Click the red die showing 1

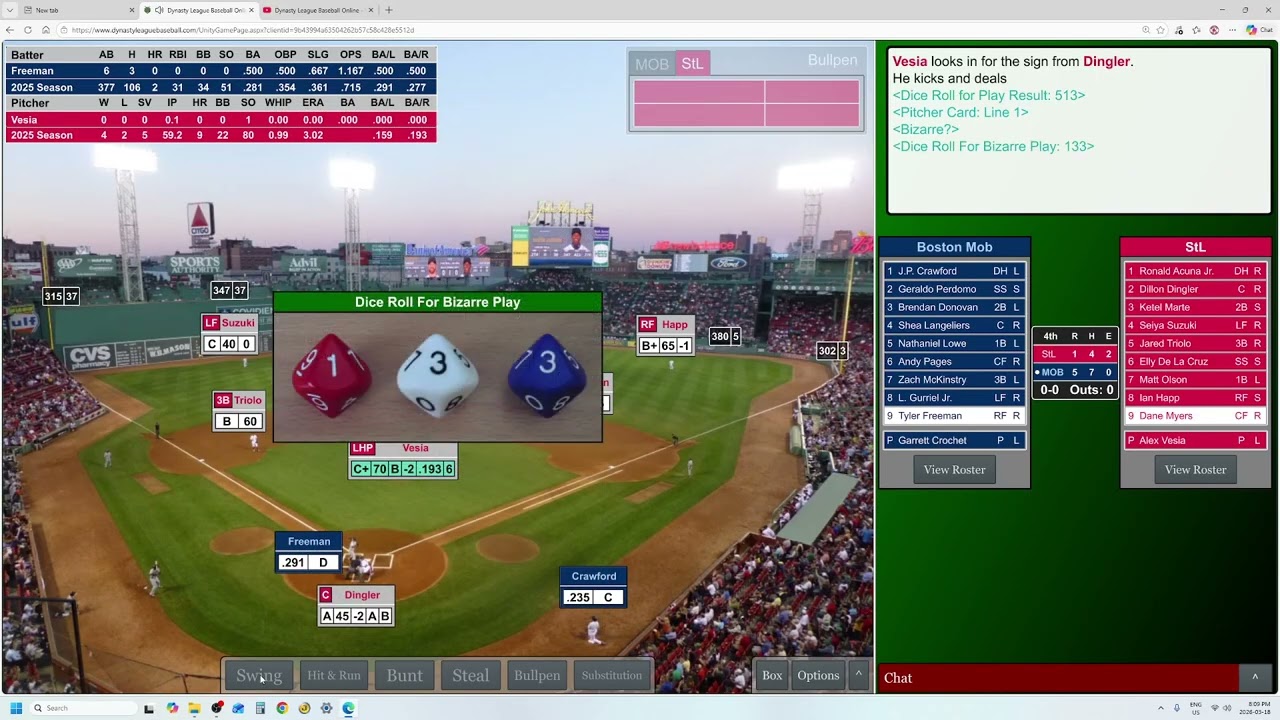pyautogui.click(x=332, y=375)
